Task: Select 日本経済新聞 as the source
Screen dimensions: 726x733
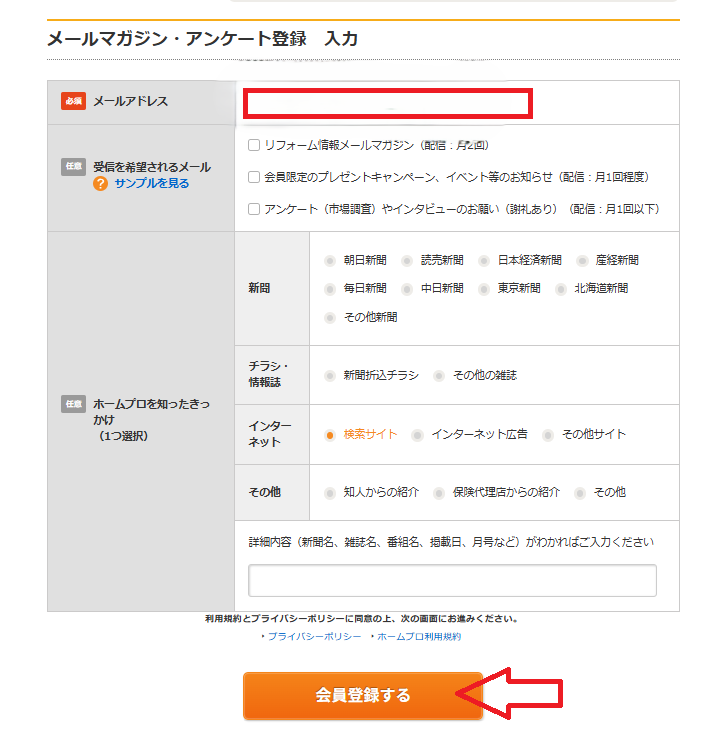Action: pyautogui.click(x=484, y=260)
